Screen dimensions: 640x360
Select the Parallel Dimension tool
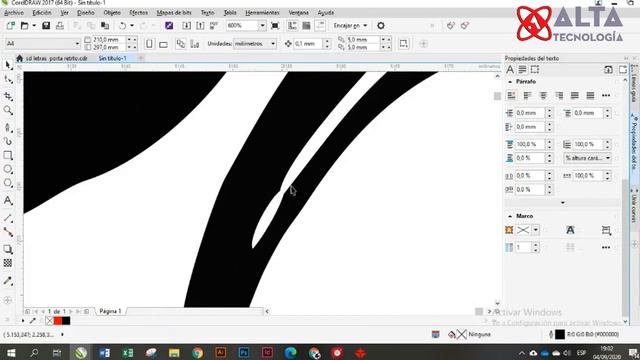(8, 218)
